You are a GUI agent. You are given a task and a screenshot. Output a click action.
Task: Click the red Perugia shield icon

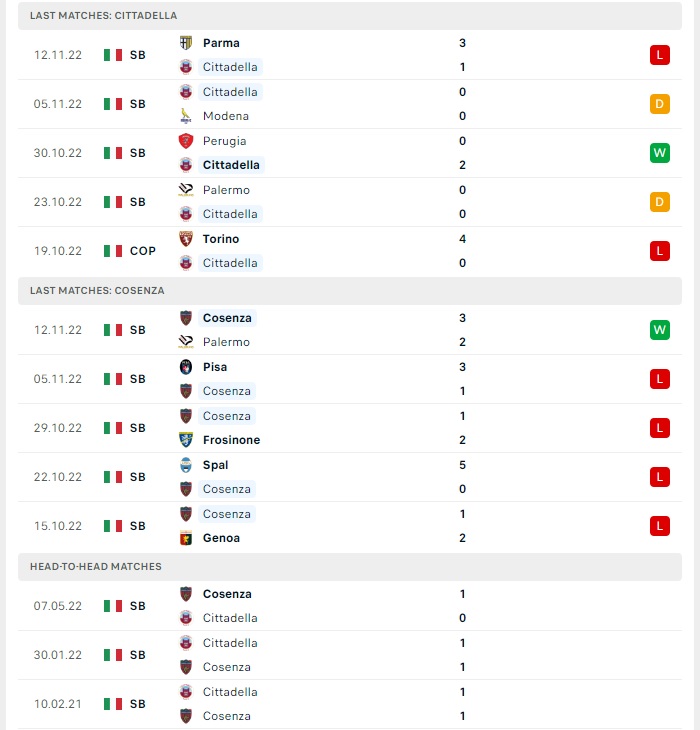[x=186, y=141]
